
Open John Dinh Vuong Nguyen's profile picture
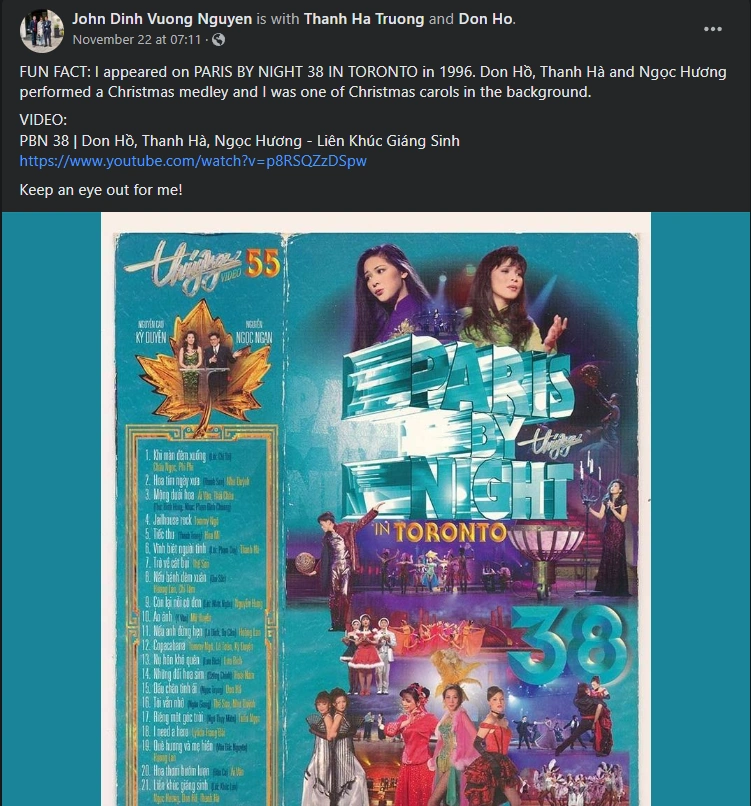[42, 30]
